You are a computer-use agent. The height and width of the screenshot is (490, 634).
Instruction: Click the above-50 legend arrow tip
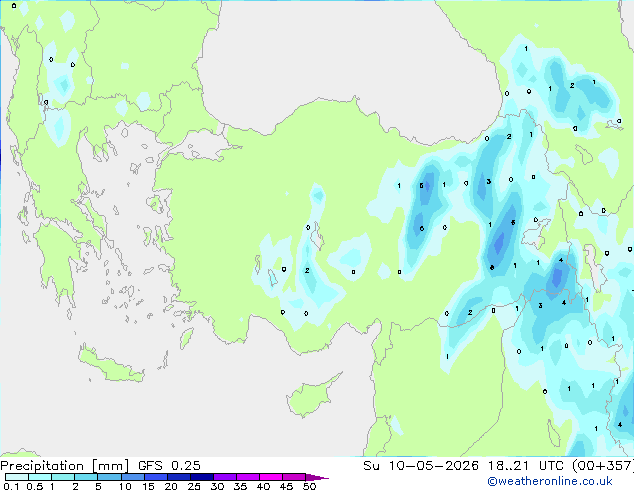tap(317, 477)
